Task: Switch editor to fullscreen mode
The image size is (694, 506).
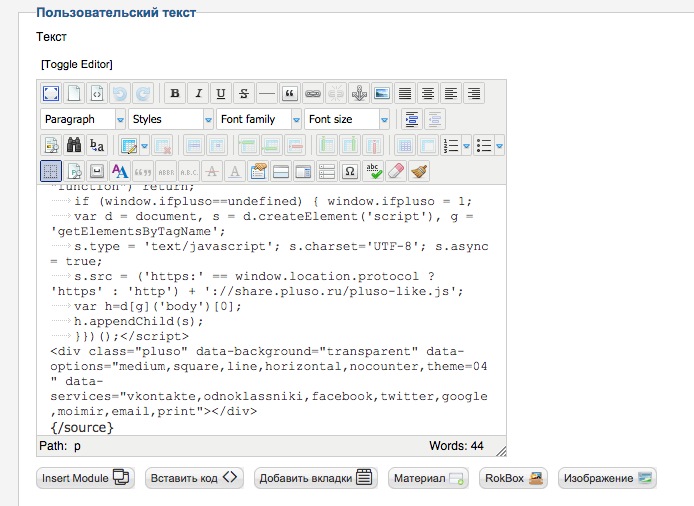Action: click(51, 93)
